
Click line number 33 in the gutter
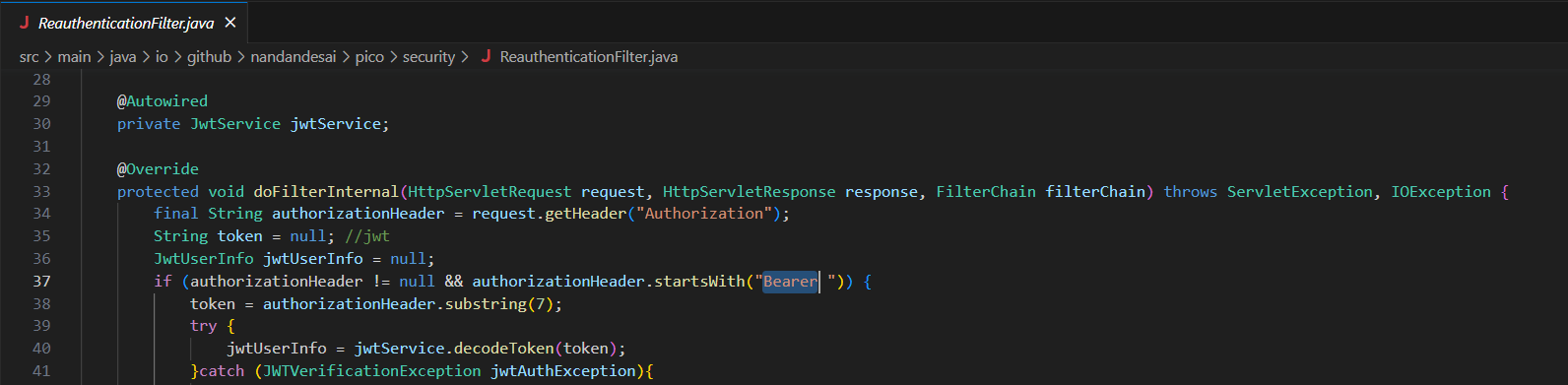point(41,192)
